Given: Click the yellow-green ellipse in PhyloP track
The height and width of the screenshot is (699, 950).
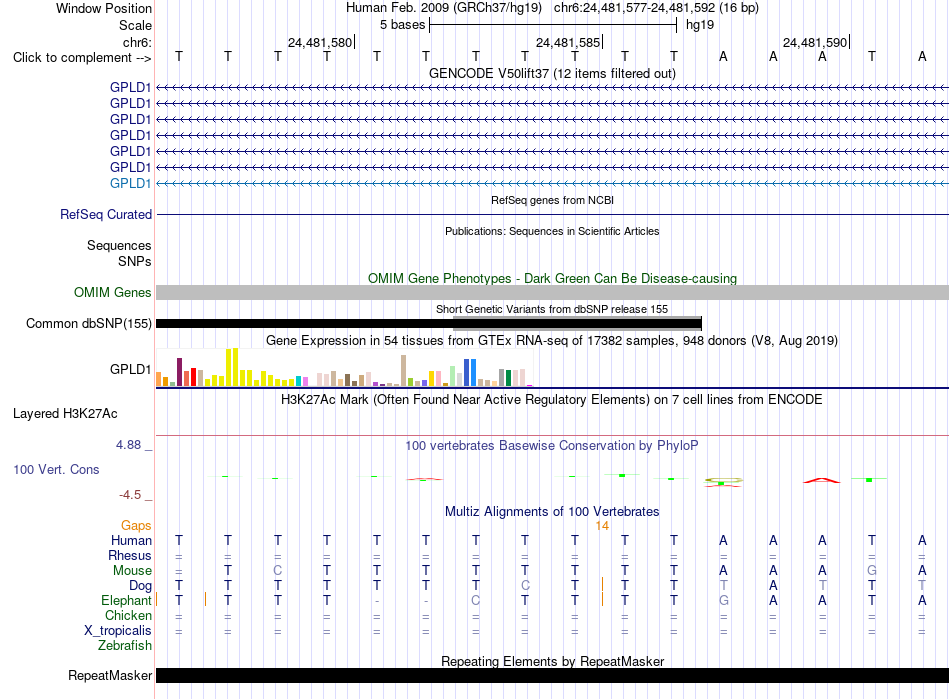Looking at the screenshot, I should (x=723, y=481).
